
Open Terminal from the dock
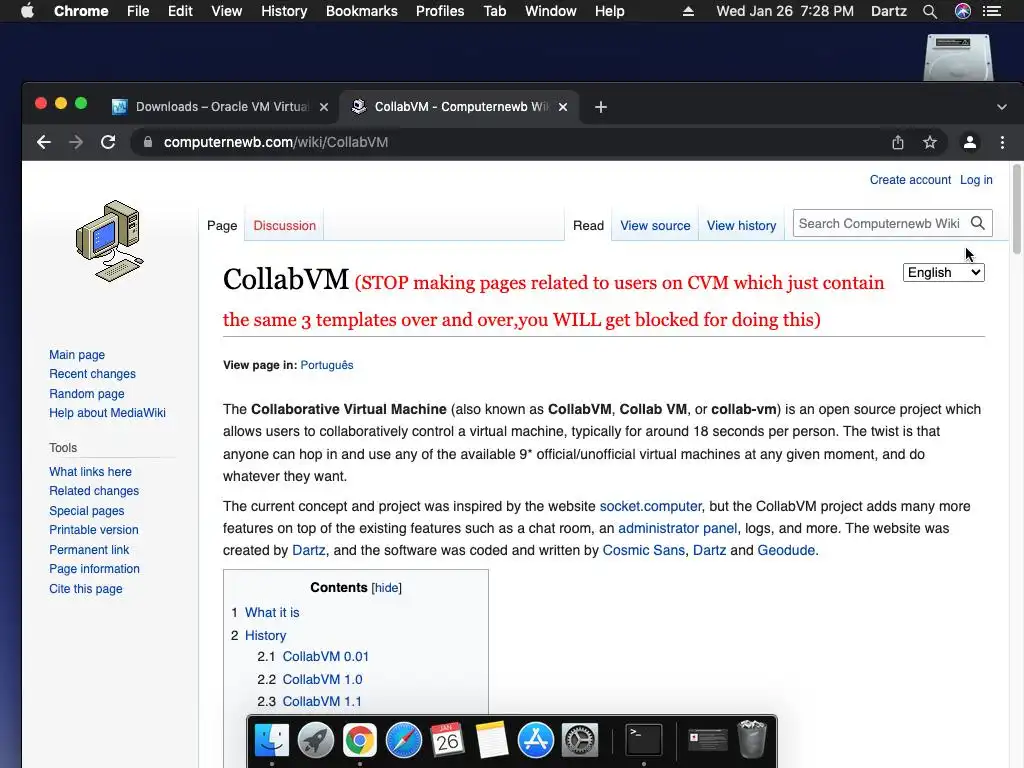pyautogui.click(x=644, y=740)
